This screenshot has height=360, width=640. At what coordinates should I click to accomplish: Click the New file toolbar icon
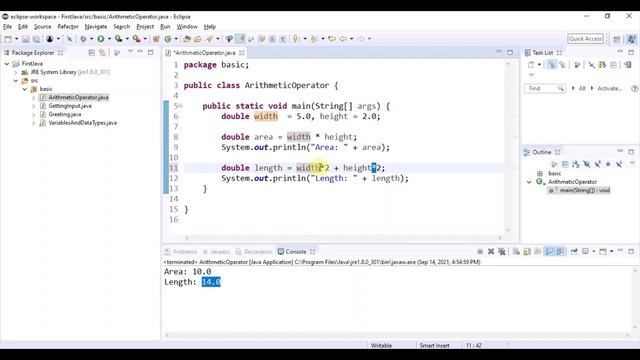point(8,39)
